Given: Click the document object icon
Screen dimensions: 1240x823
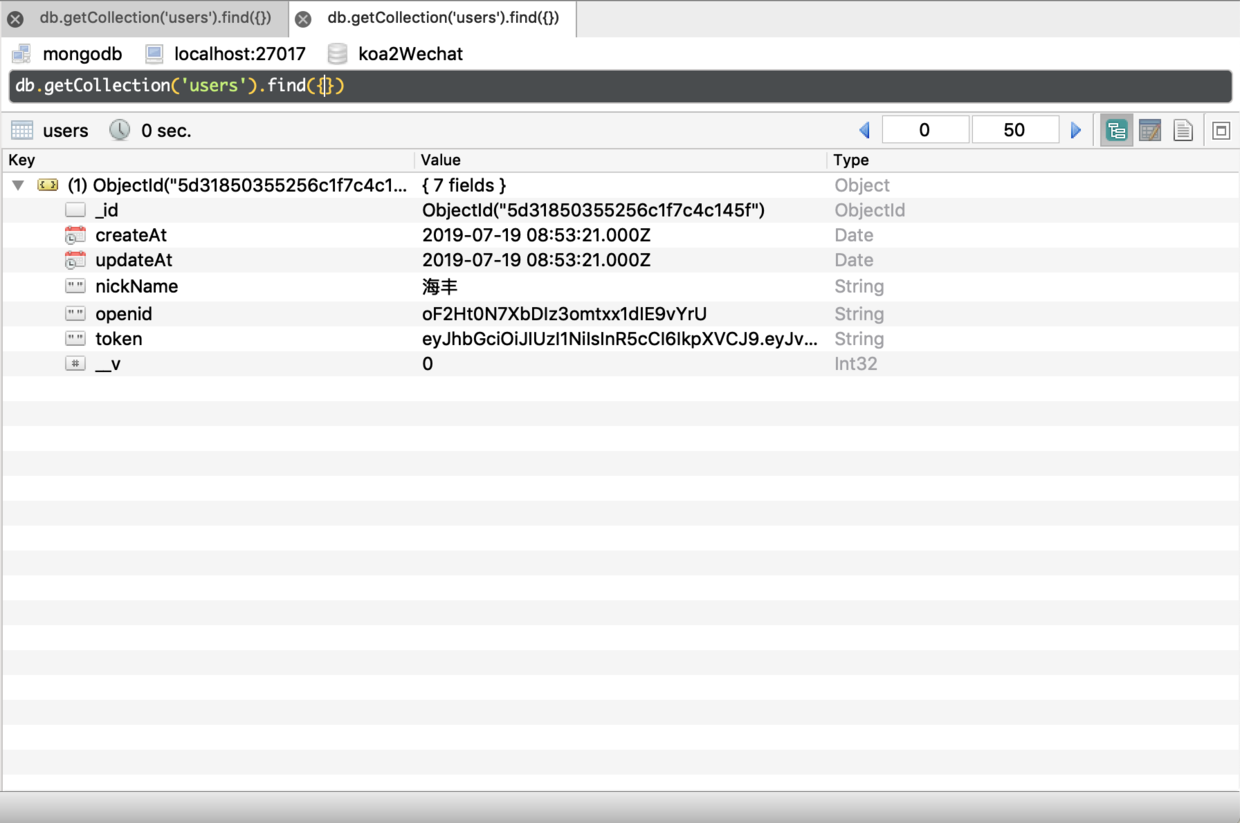Looking at the screenshot, I should coord(48,185).
